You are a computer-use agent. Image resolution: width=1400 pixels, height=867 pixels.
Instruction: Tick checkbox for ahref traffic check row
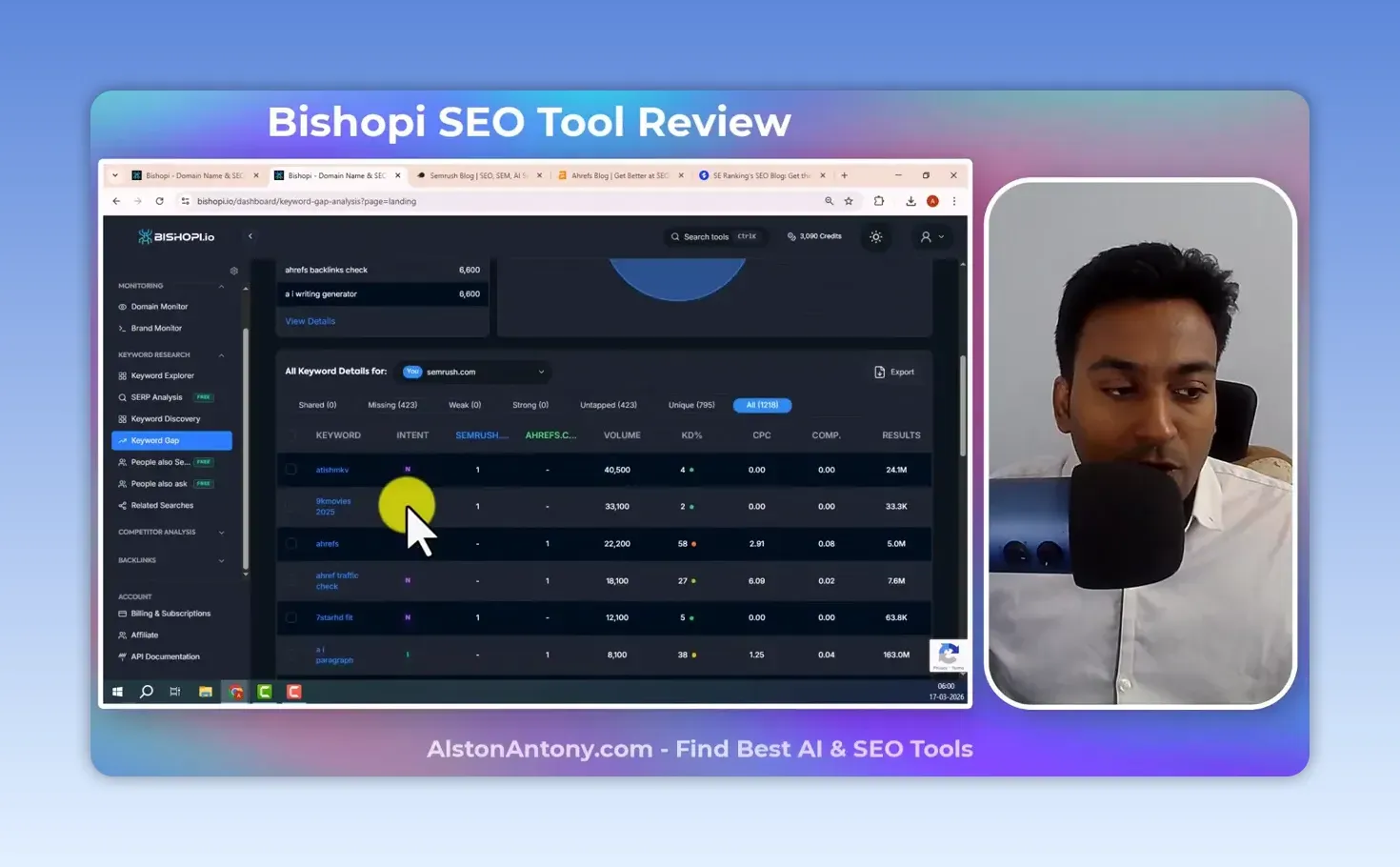pyautogui.click(x=291, y=580)
